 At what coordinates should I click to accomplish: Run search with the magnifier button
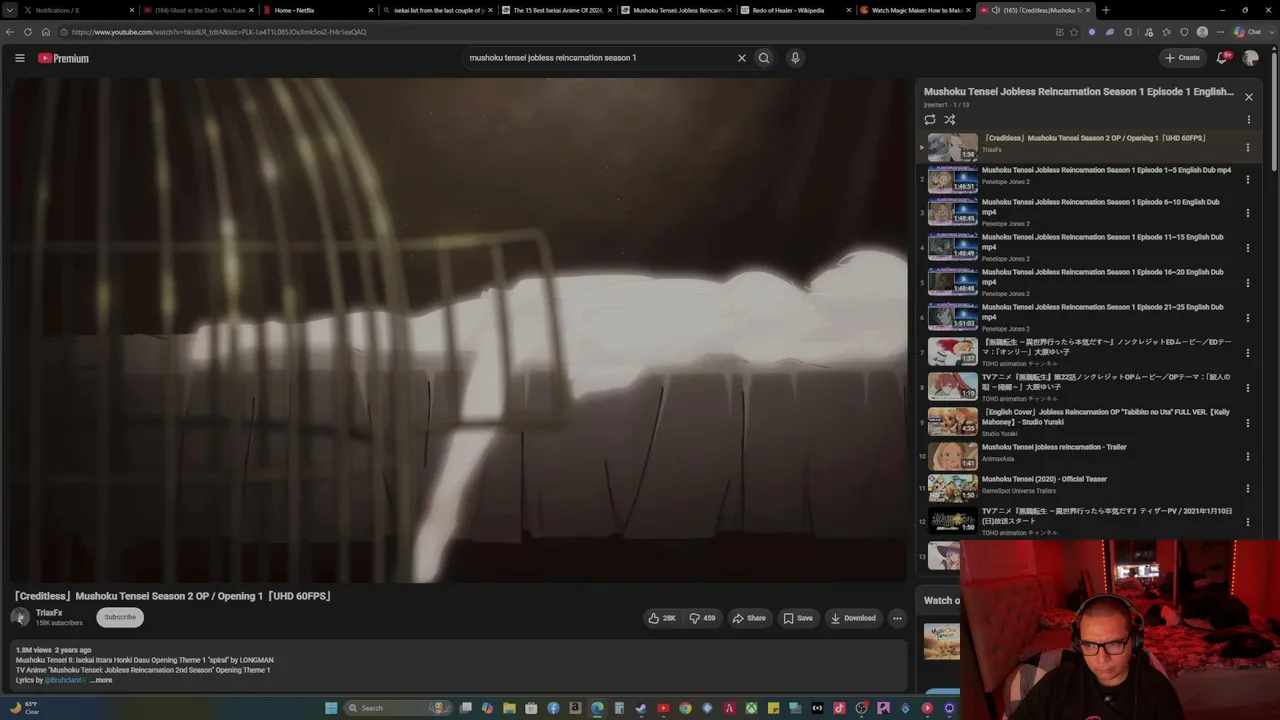764,58
